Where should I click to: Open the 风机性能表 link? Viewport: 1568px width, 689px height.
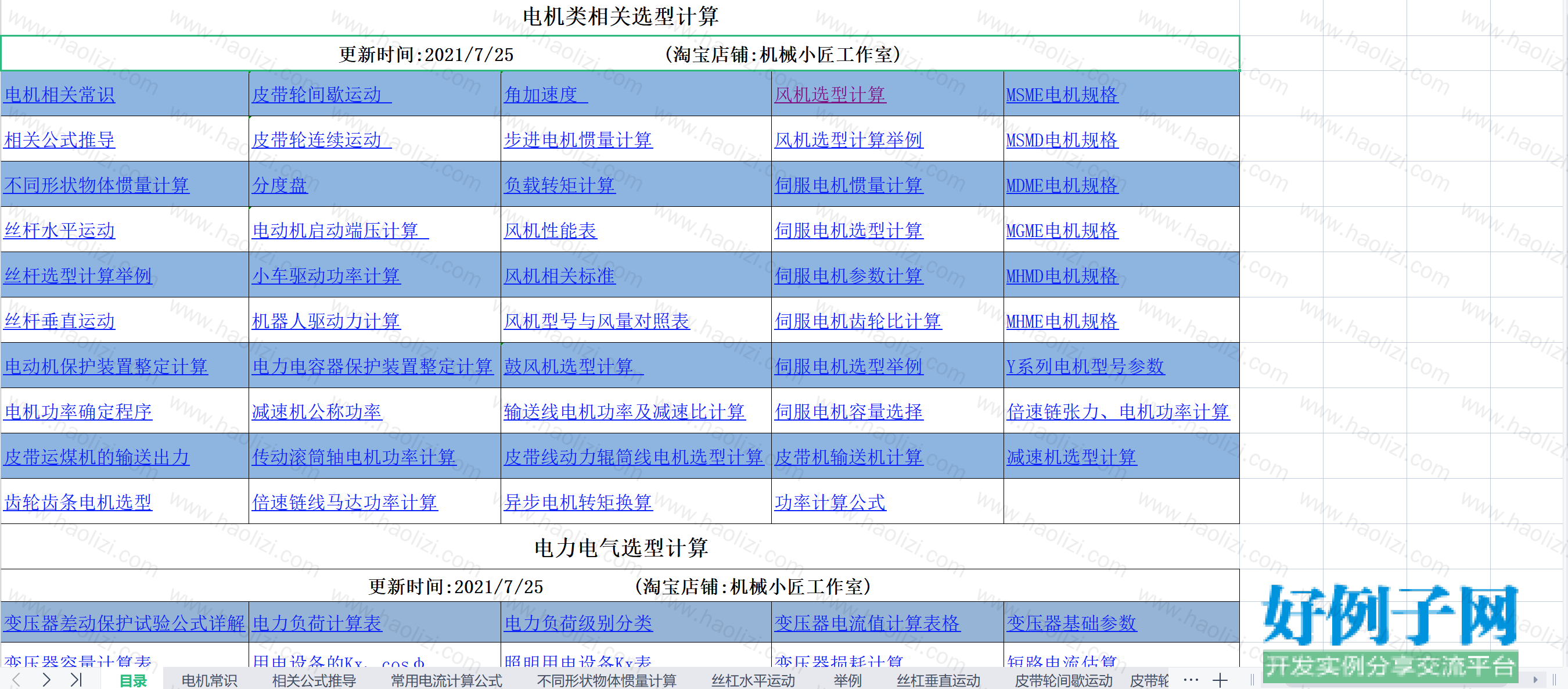click(551, 231)
